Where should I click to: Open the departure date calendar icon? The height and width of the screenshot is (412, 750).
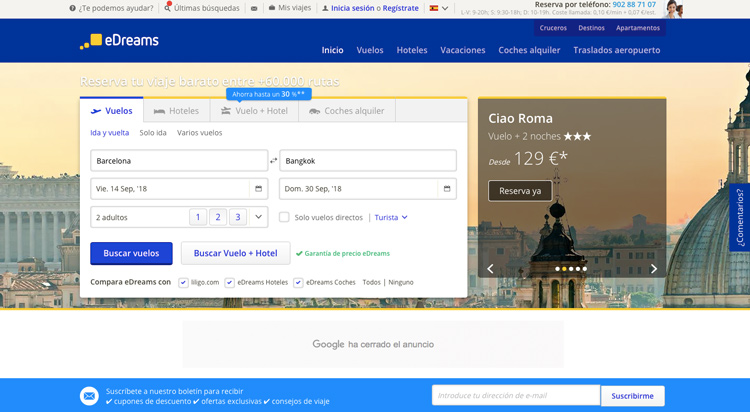click(x=258, y=188)
